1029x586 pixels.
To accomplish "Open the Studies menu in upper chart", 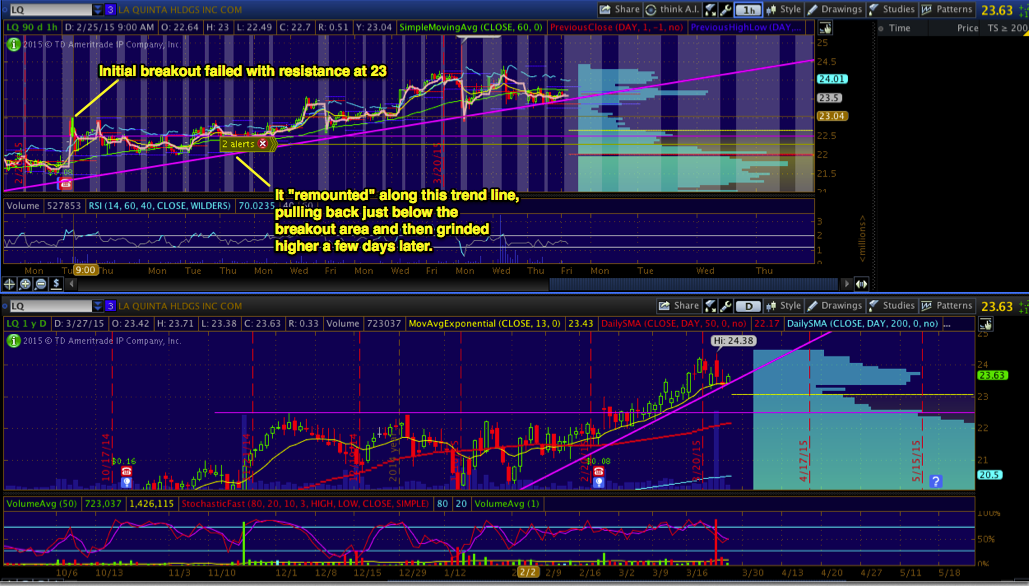I will pos(891,9).
